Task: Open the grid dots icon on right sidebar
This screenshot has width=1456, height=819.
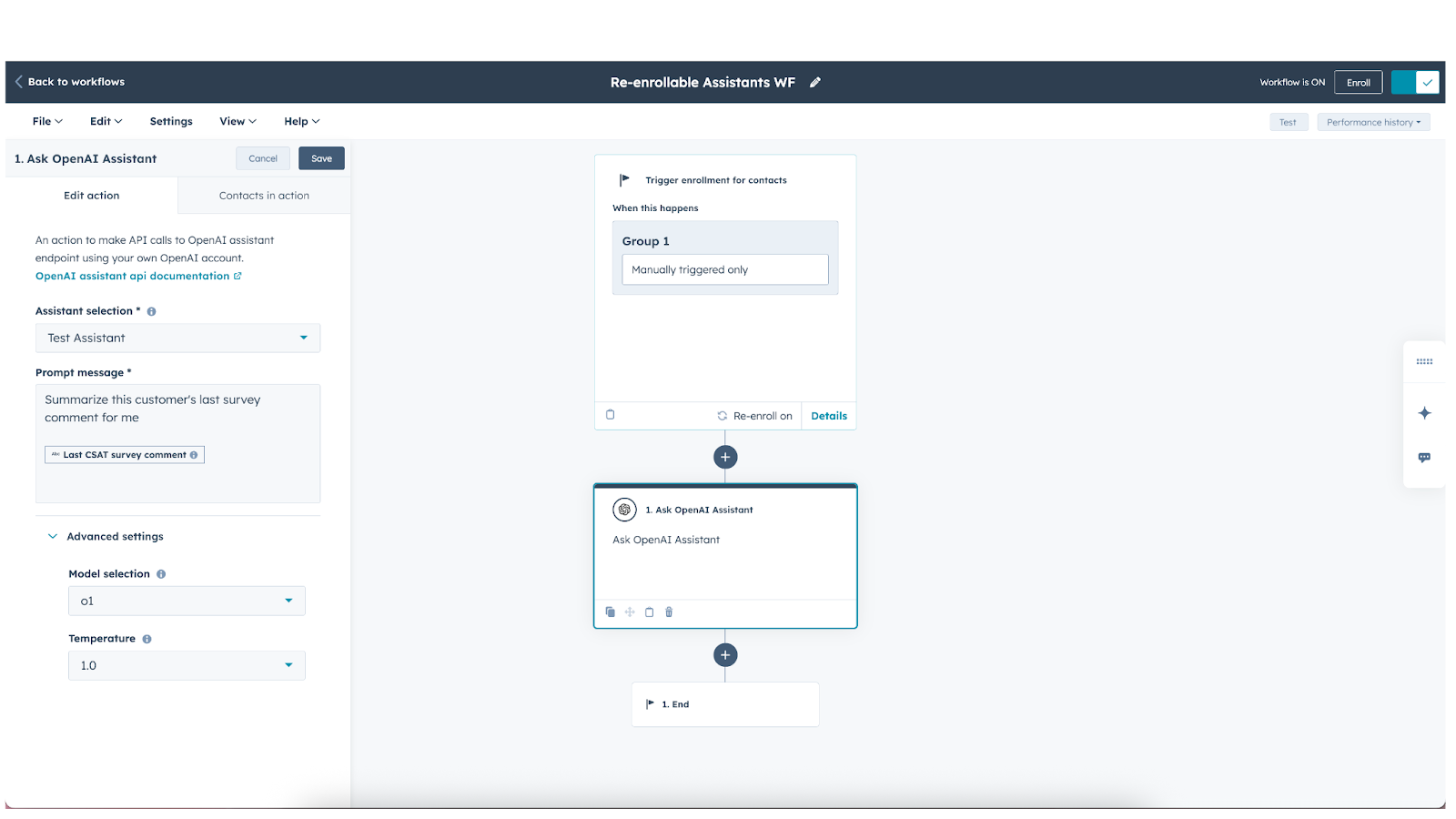Action: [1424, 362]
